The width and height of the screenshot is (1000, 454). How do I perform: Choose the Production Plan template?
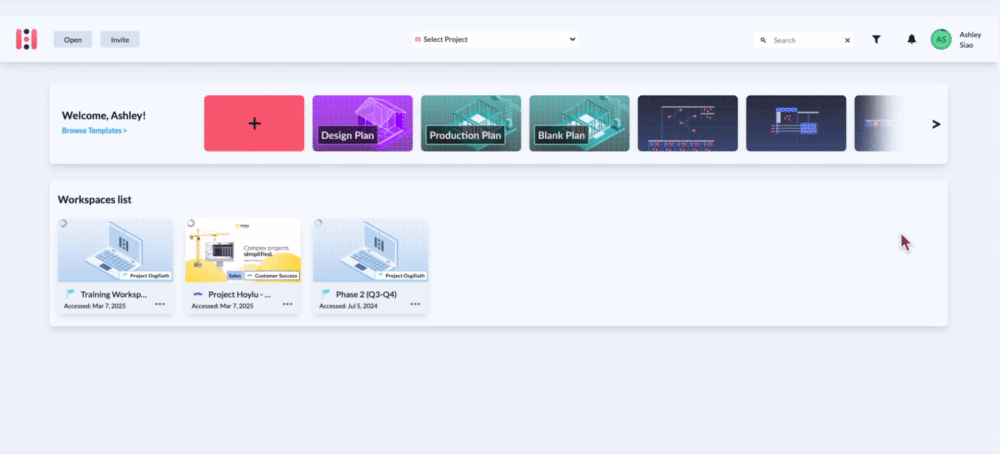point(471,123)
